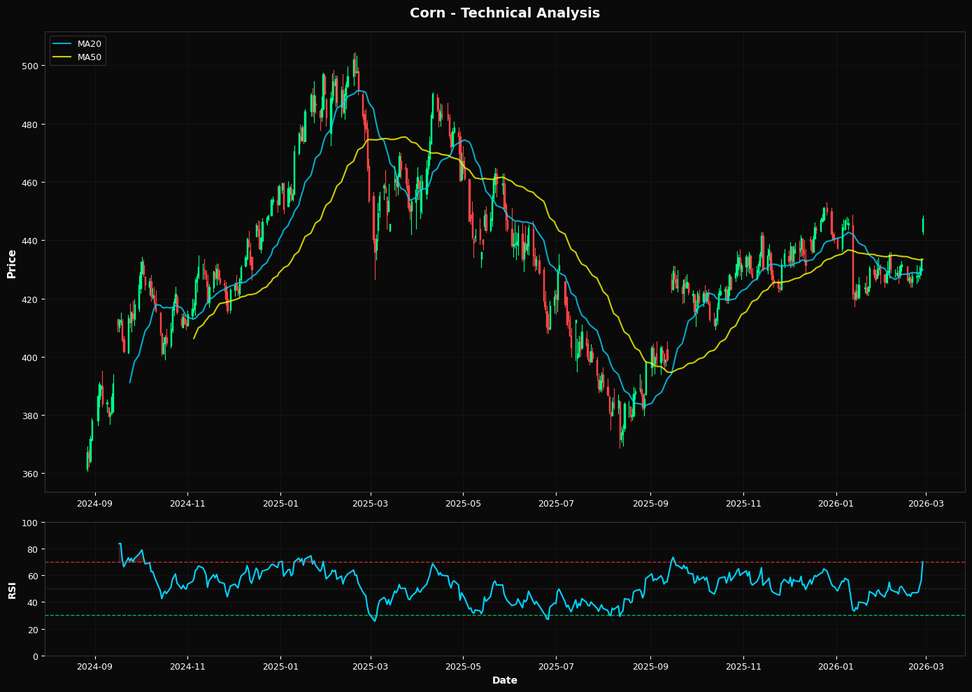972x692 pixels.
Task: Click the 100 tick on RSI axis
Action: (31, 523)
